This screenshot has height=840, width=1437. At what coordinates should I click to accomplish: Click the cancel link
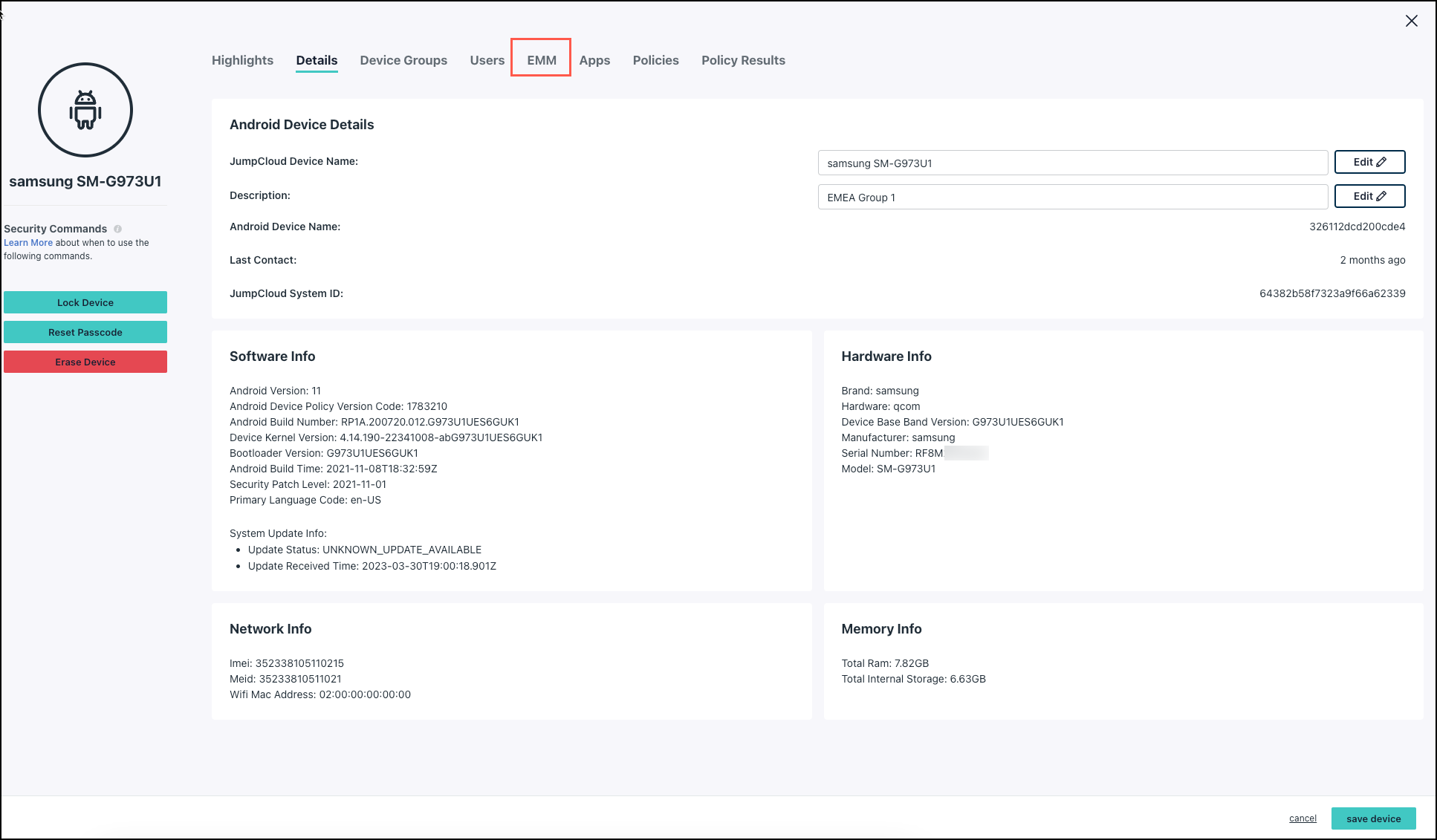(x=1303, y=818)
